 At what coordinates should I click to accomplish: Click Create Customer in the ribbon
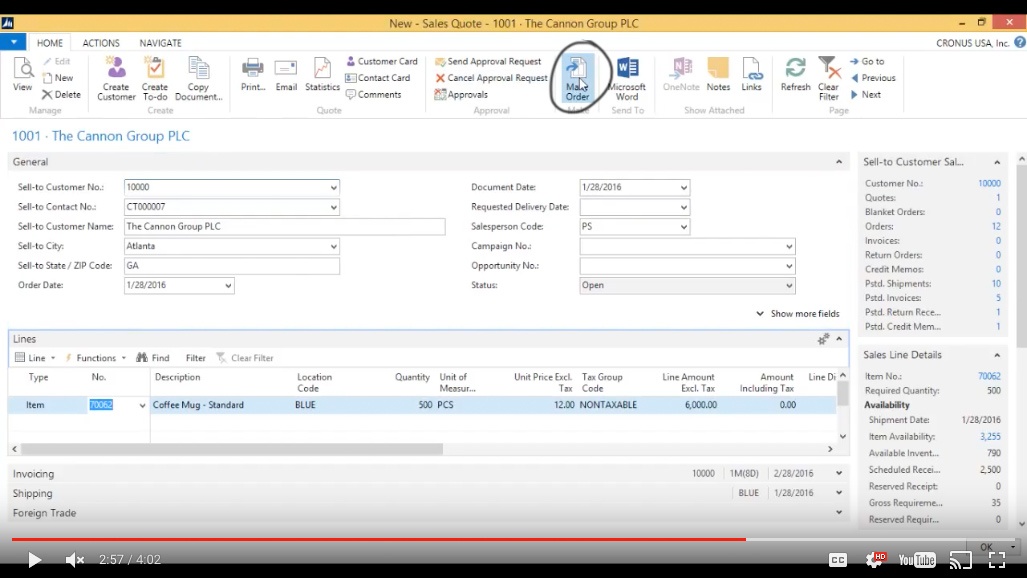[x=116, y=79]
